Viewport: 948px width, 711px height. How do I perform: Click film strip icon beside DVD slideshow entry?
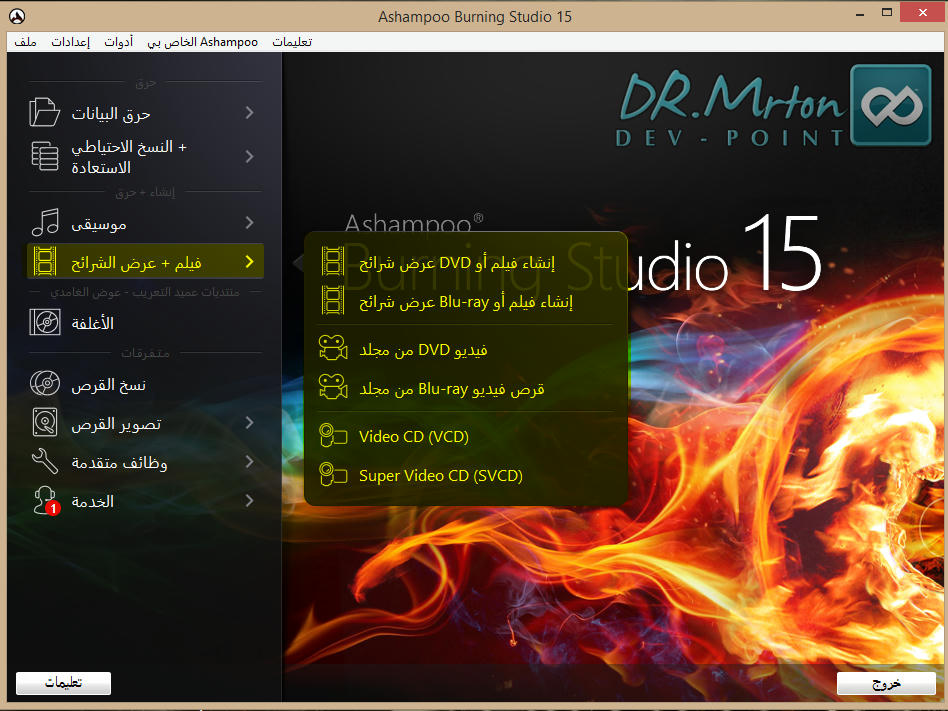click(333, 262)
